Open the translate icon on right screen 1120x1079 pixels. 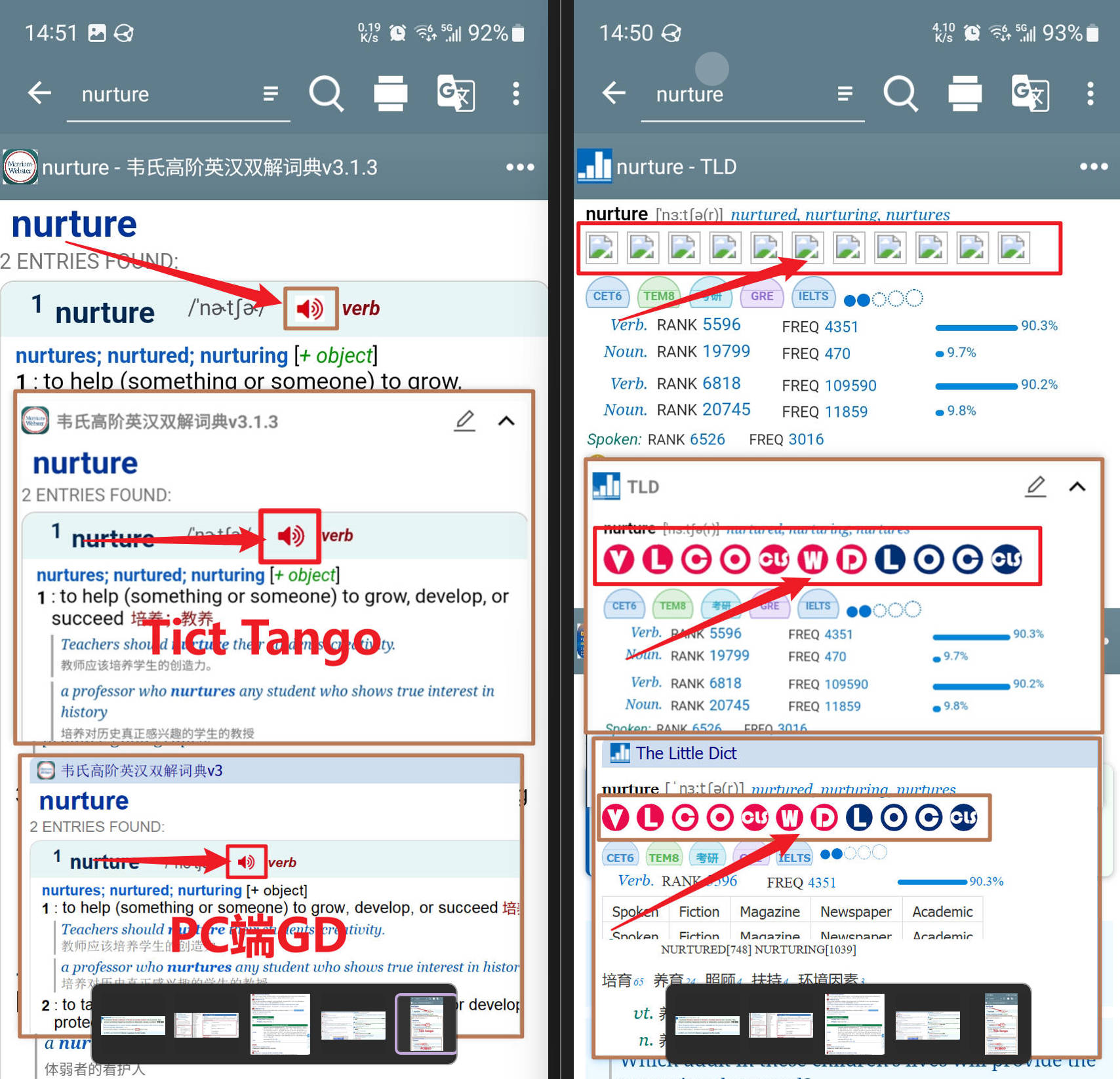pyautogui.click(x=1030, y=94)
